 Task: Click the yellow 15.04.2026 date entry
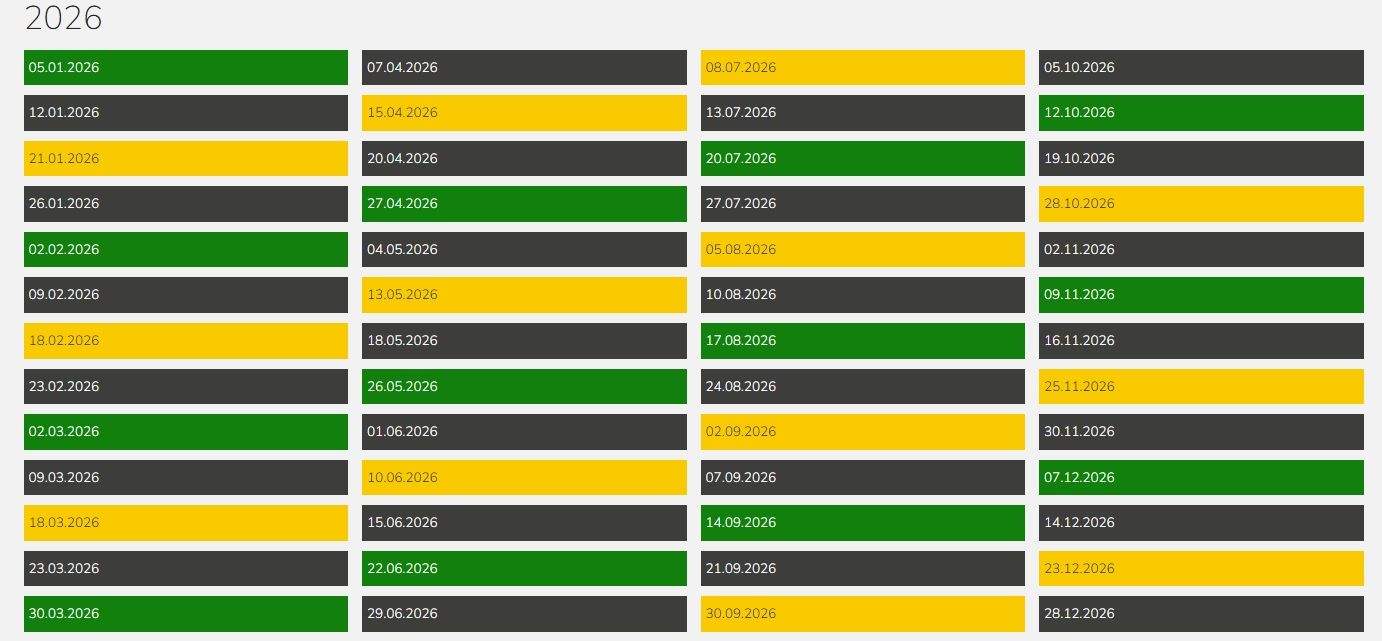pos(524,113)
